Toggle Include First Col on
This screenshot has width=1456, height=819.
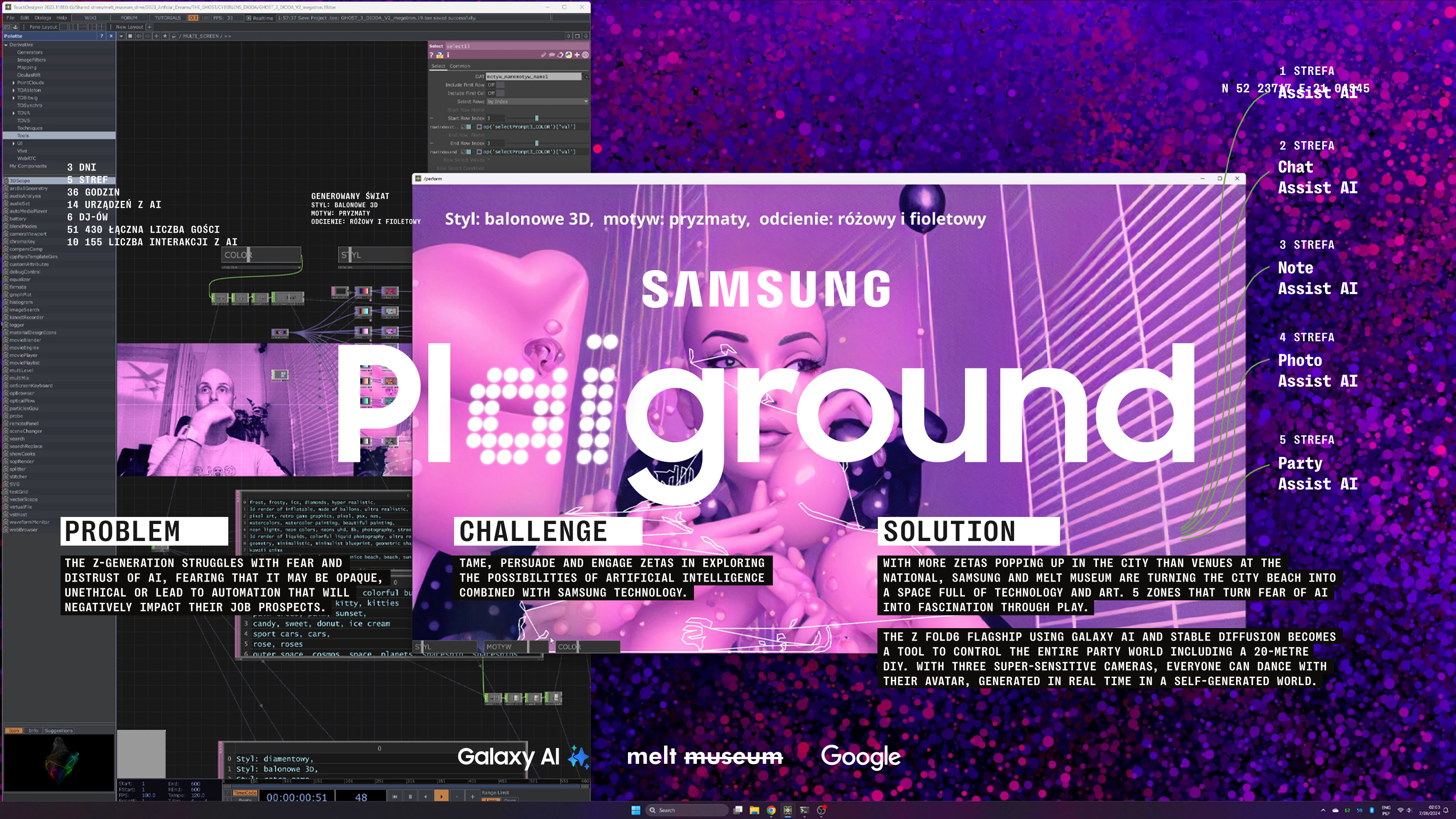(x=500, y=93)
